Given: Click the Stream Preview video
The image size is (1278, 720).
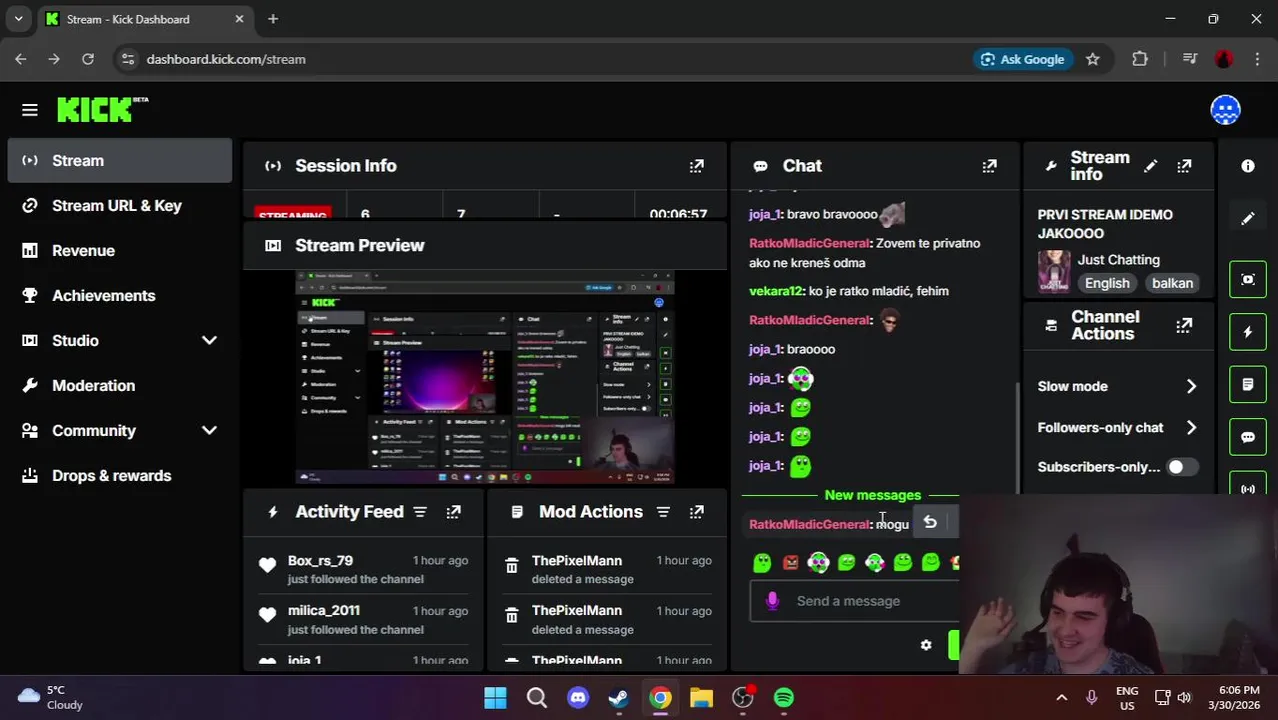Looking at the screenshot, I should 484,377.
